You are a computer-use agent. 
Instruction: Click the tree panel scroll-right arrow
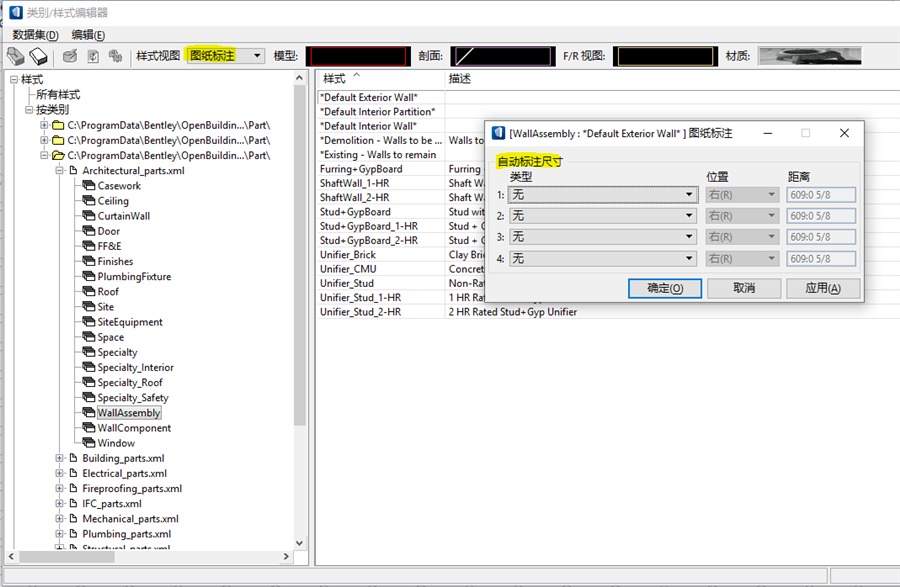[286, 557]
